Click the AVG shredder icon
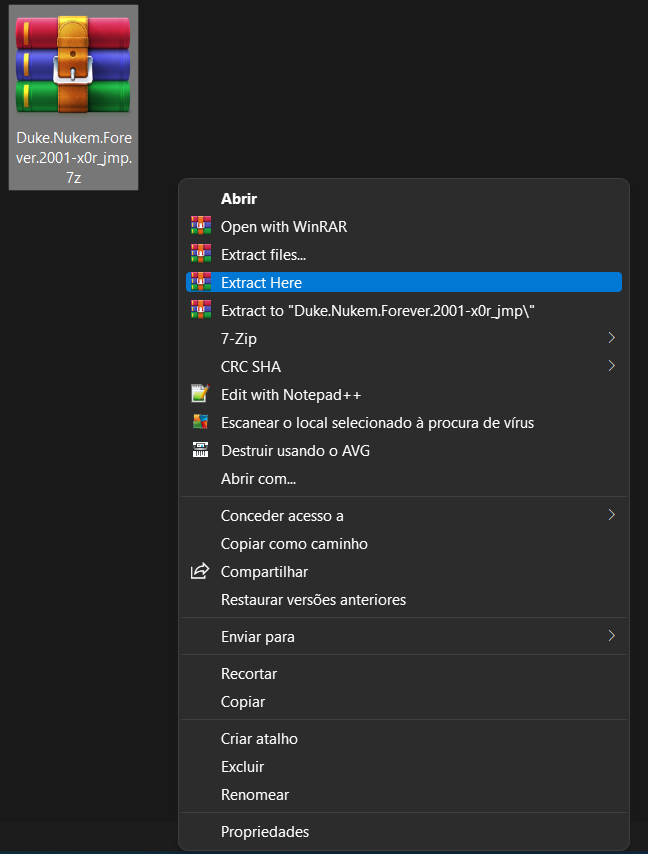The width and height of the screenshot is (648, 854). tap(201, 451)
